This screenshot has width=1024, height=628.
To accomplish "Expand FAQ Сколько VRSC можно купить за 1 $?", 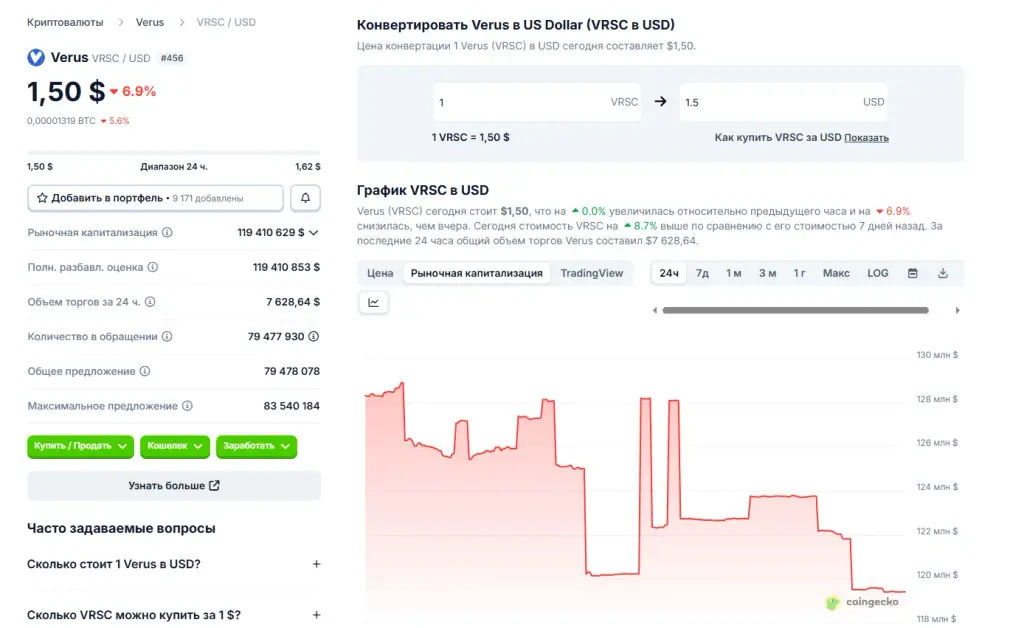I will pyautogui.click(x=174, y=615).
